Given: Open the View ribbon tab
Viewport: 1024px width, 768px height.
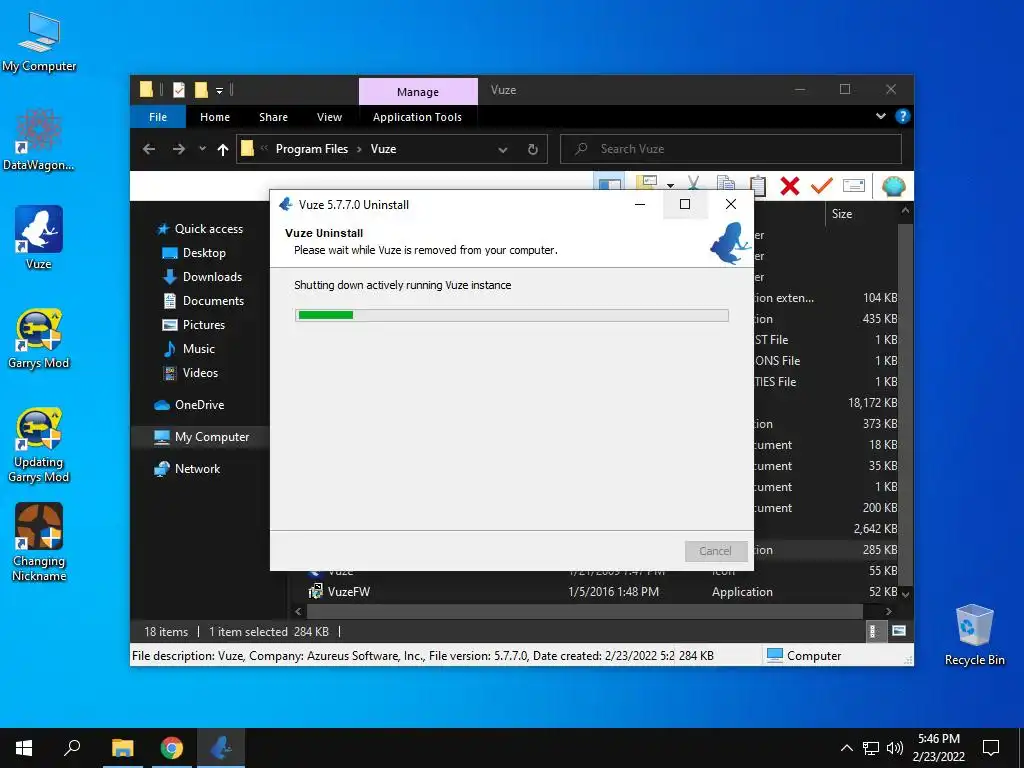Looking at the screenshot, I should [x=329, y=117].
